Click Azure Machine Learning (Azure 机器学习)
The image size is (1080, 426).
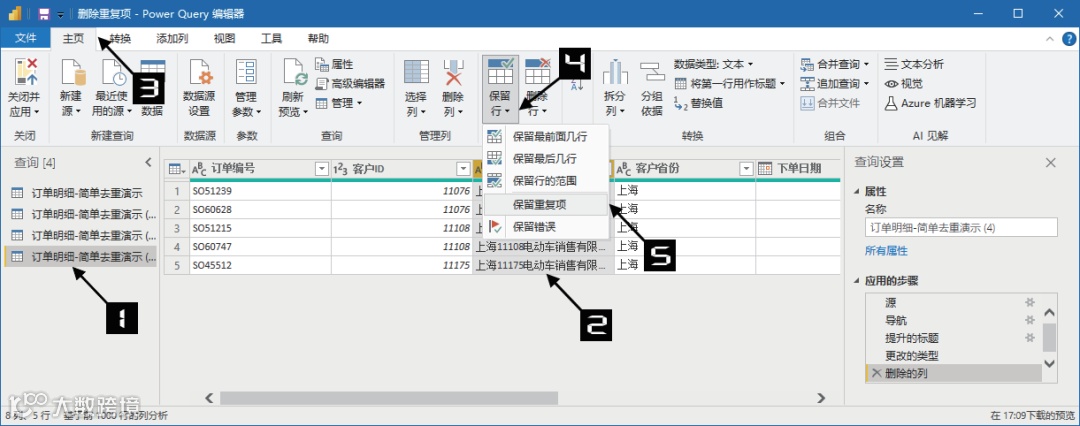pos(931,103)
